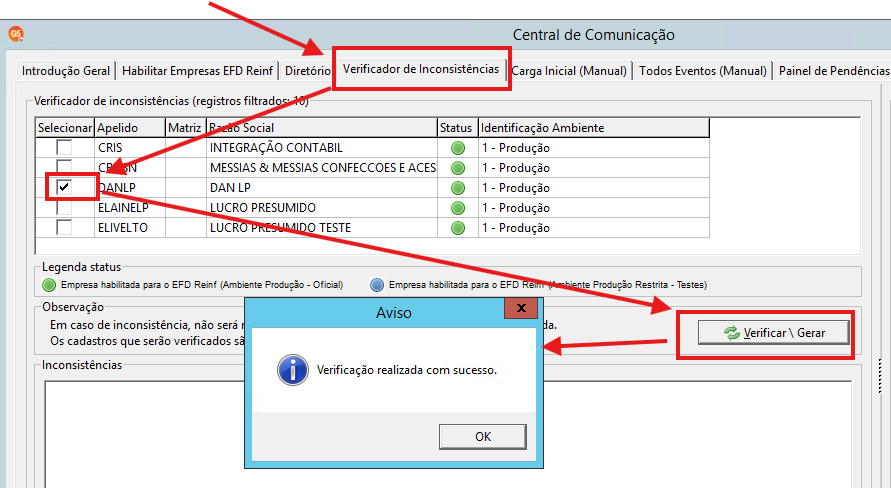Image resolution: width=891 pixels, height=488 pixels.
Task: Click the Verificar \ Gerar button
Action: (773, 333)
